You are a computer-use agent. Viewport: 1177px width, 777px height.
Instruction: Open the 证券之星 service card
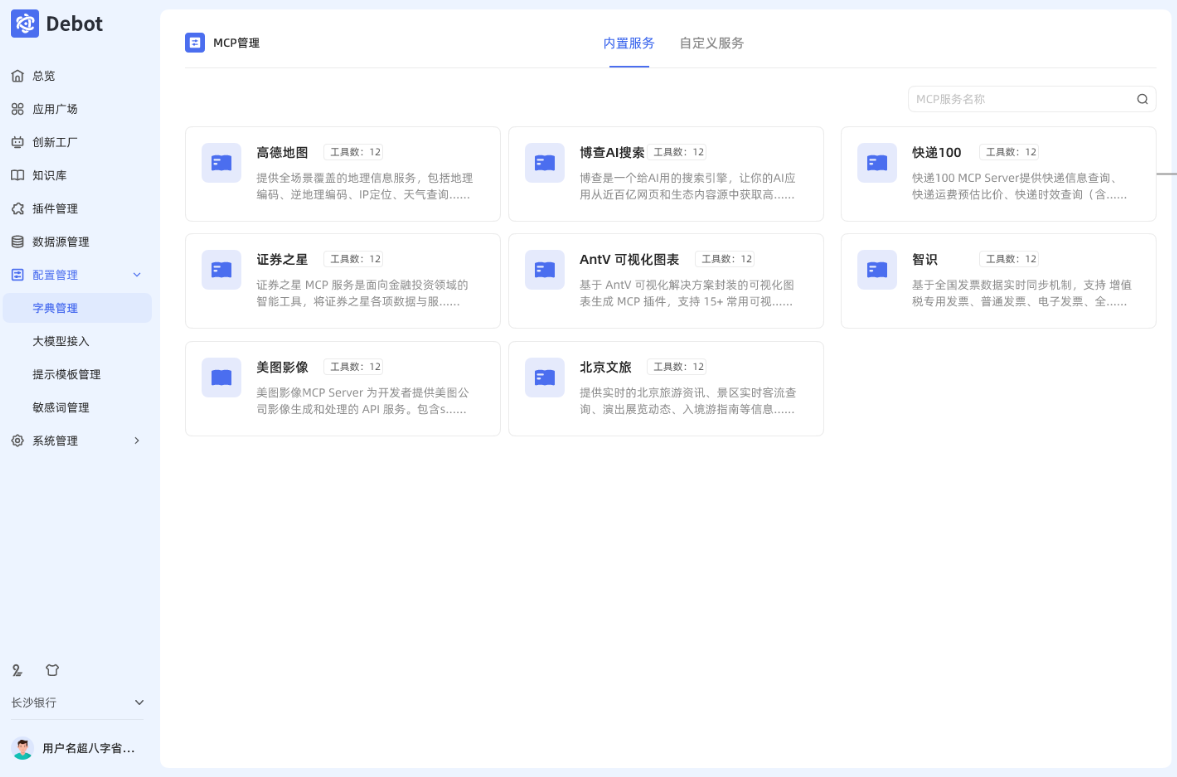[342, 281]
